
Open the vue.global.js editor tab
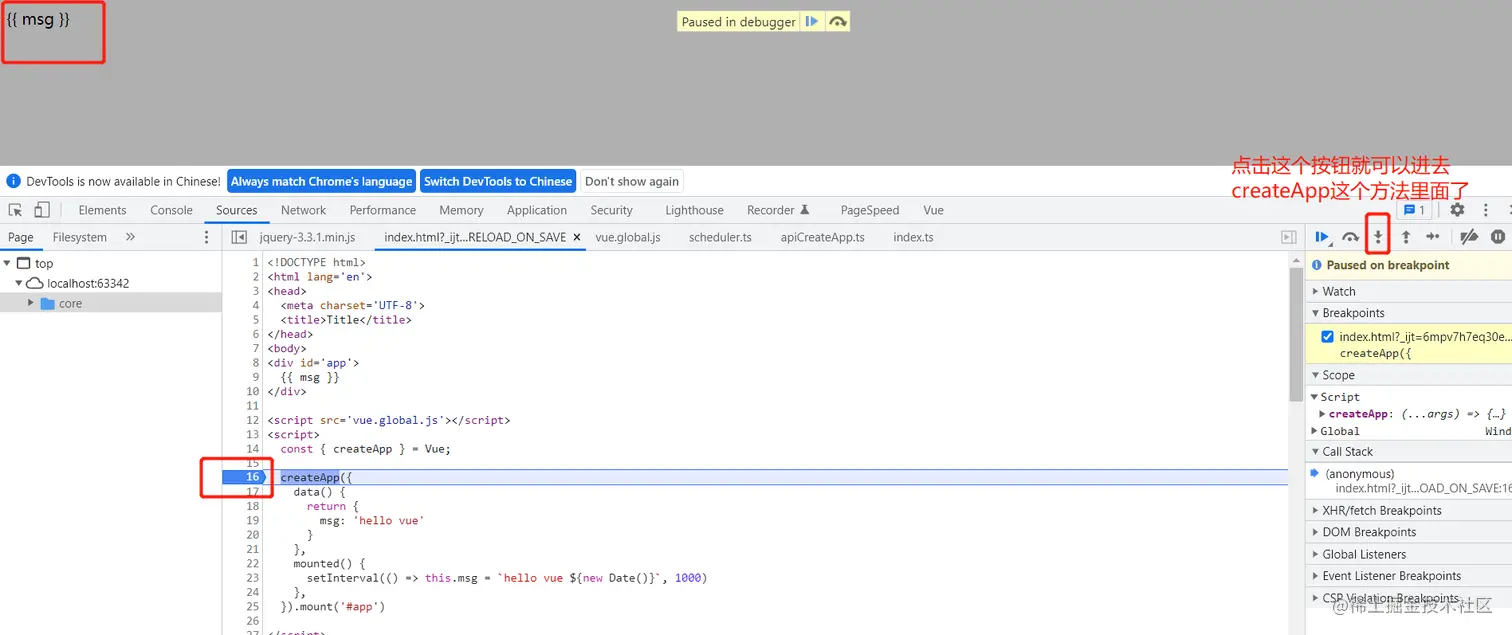[628, 237]
